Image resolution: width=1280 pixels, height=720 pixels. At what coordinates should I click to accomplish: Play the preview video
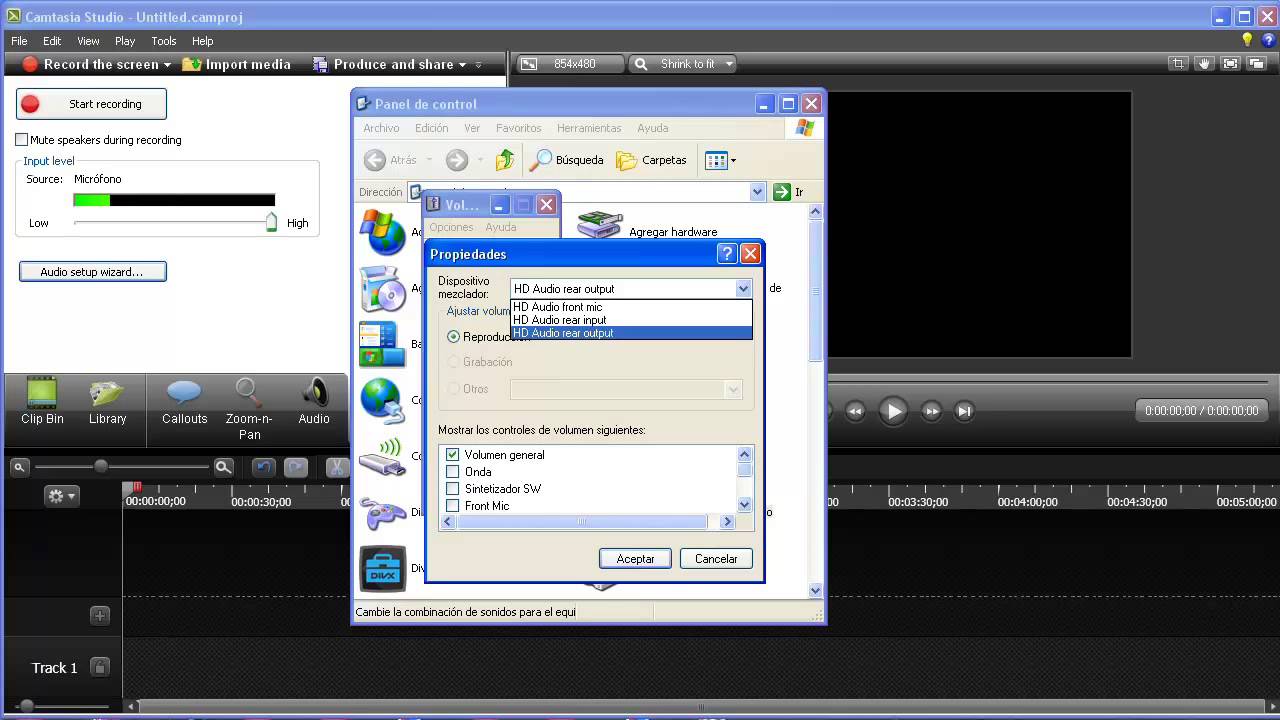click(x=893, y=410)
